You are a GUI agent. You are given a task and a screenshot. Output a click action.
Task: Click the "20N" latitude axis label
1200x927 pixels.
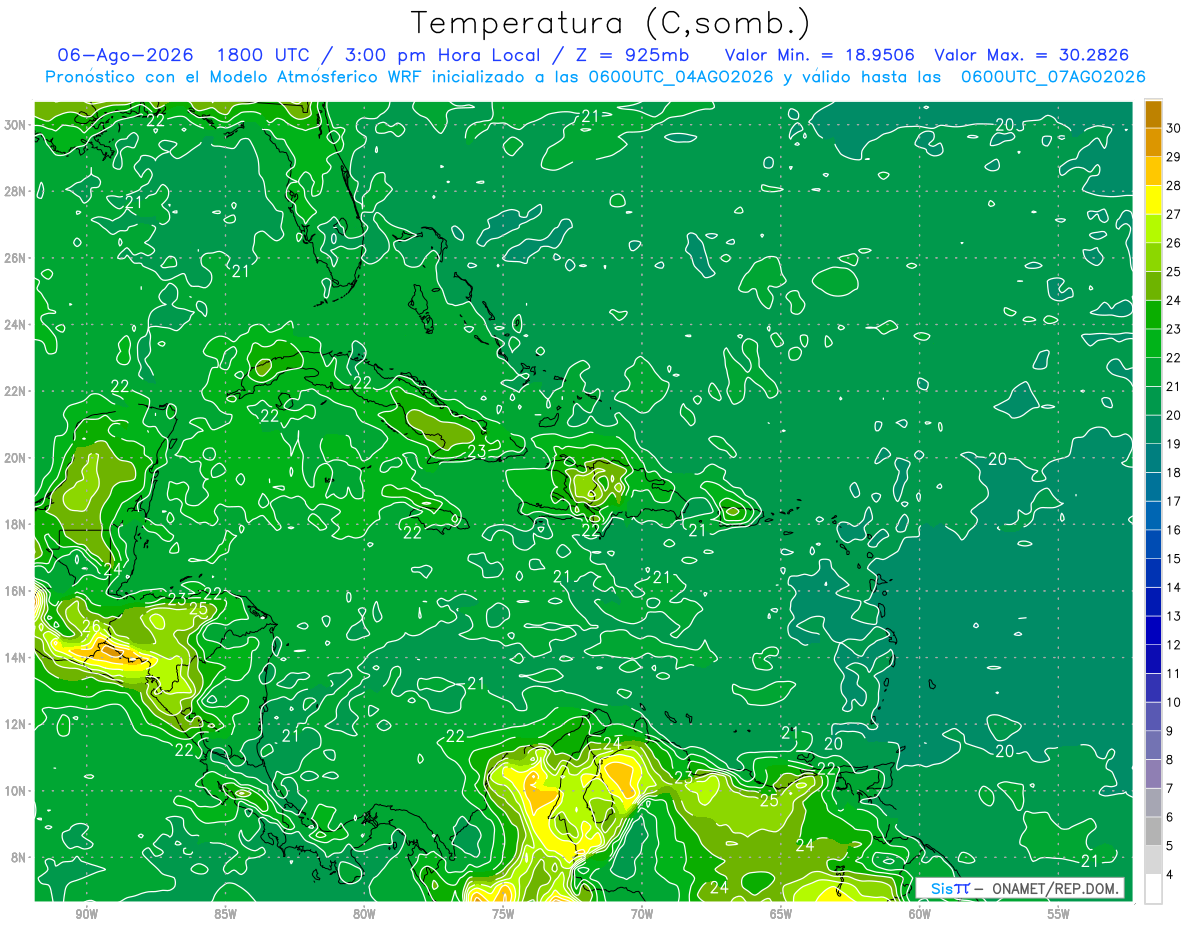point(15,458)
